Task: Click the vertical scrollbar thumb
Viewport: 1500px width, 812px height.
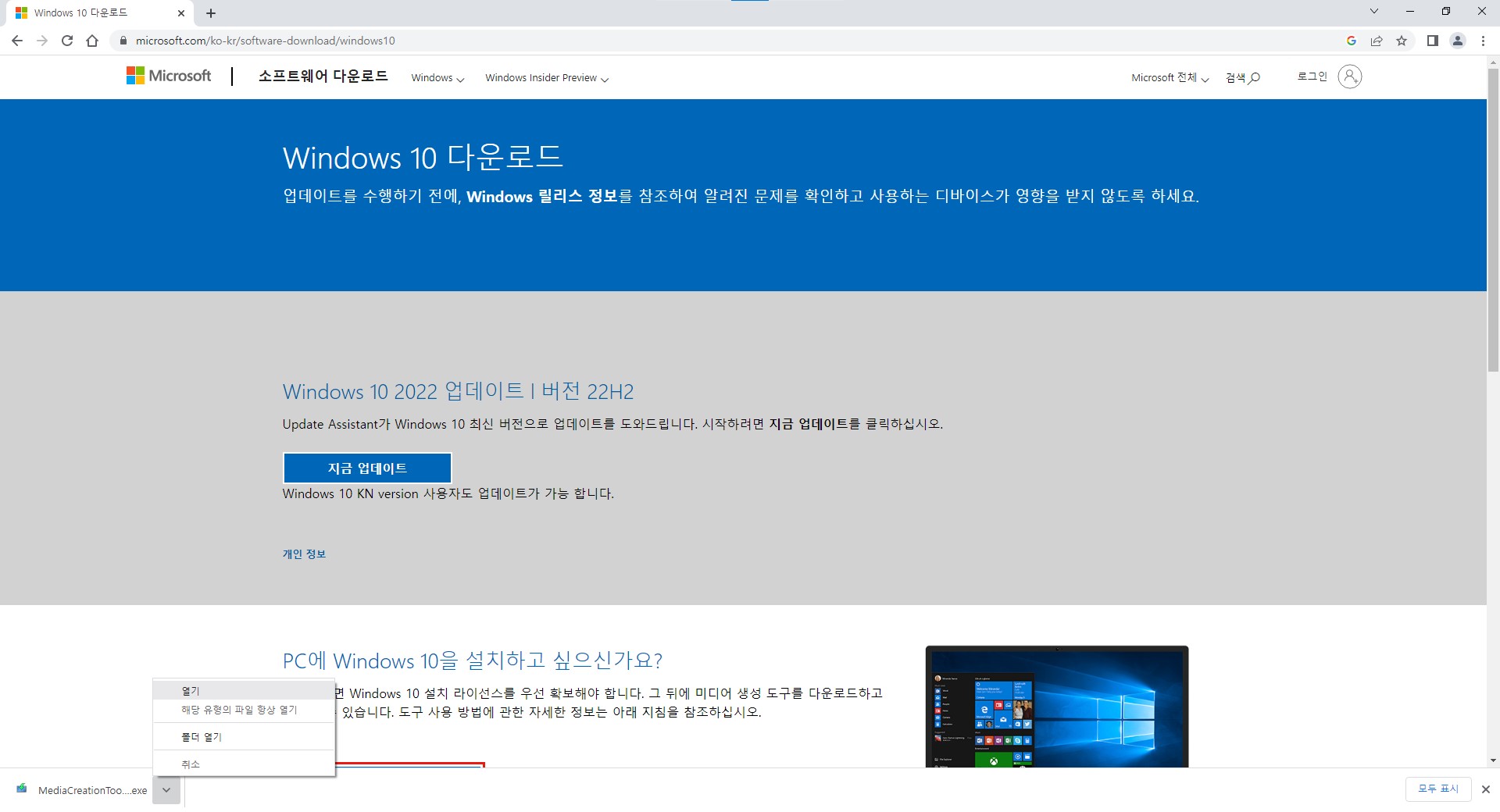Action: [x=1493, y=220]
